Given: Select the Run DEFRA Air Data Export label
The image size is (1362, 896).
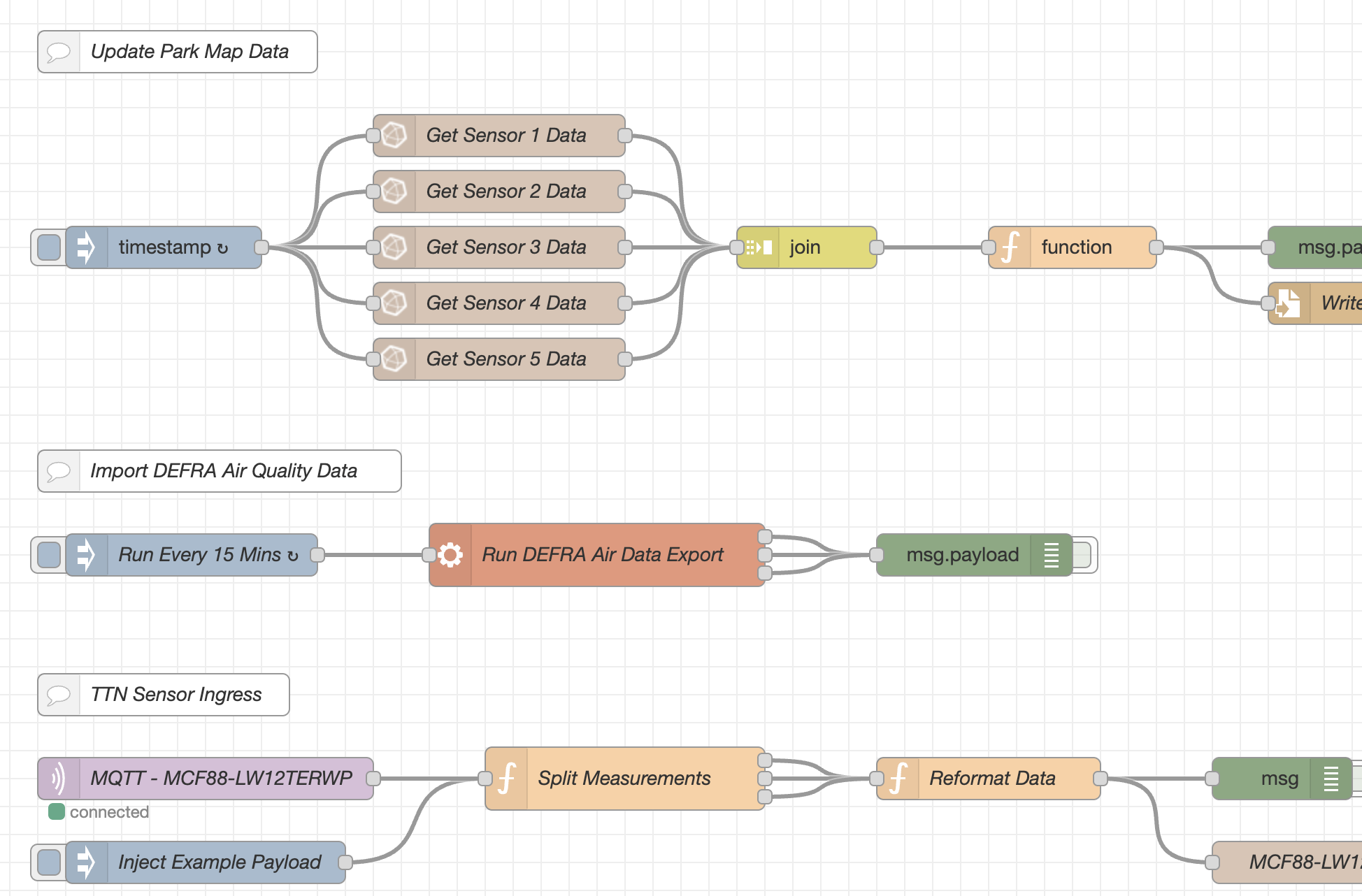Looking at the screenshot, I should tap(603, 555).
